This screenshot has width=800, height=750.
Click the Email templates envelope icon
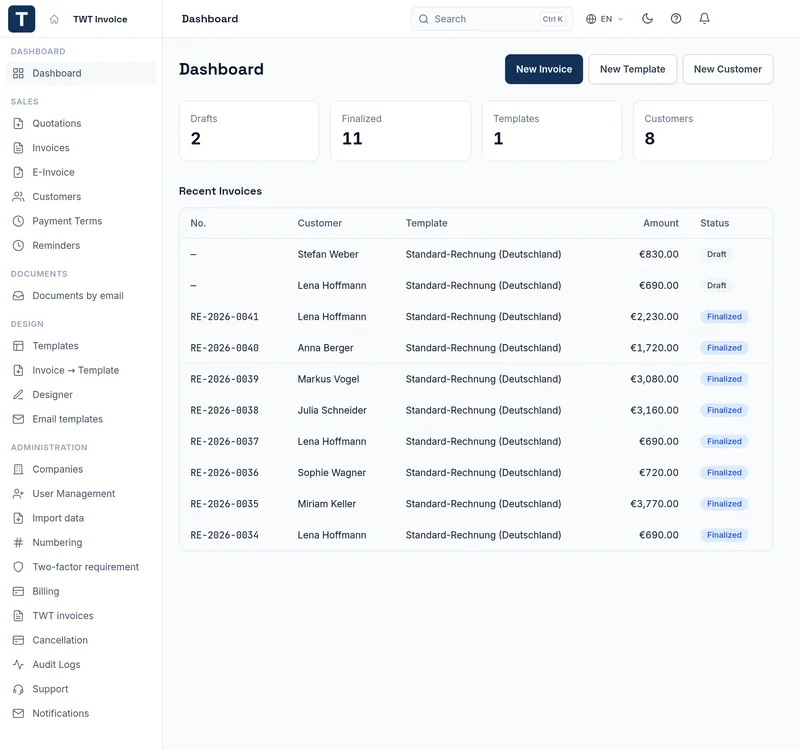[x=18, y=419]
